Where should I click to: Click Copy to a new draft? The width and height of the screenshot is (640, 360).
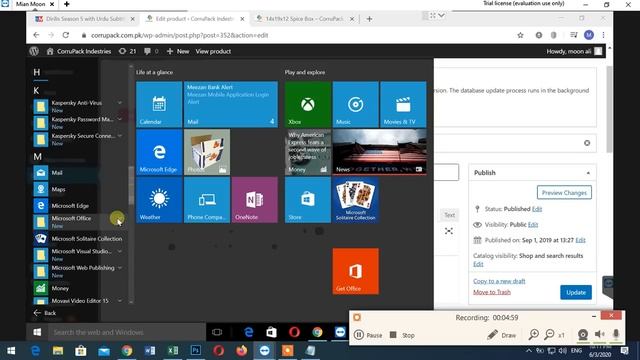[499, 281]
